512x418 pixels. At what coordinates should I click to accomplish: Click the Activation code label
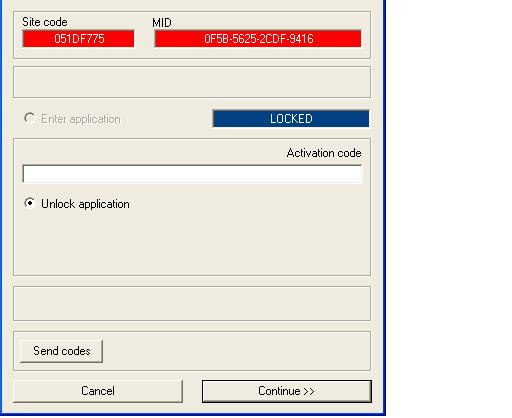[x=324, y=153]
